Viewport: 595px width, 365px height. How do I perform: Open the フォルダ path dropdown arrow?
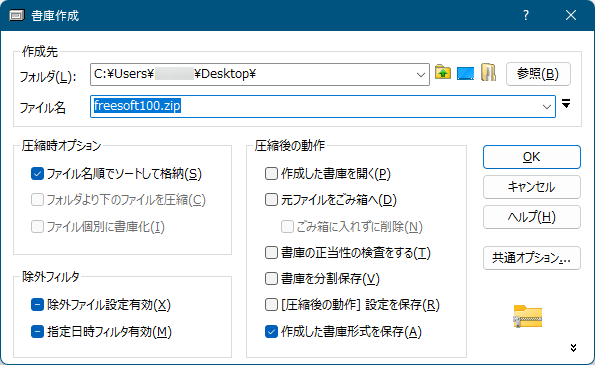(420, 75)
